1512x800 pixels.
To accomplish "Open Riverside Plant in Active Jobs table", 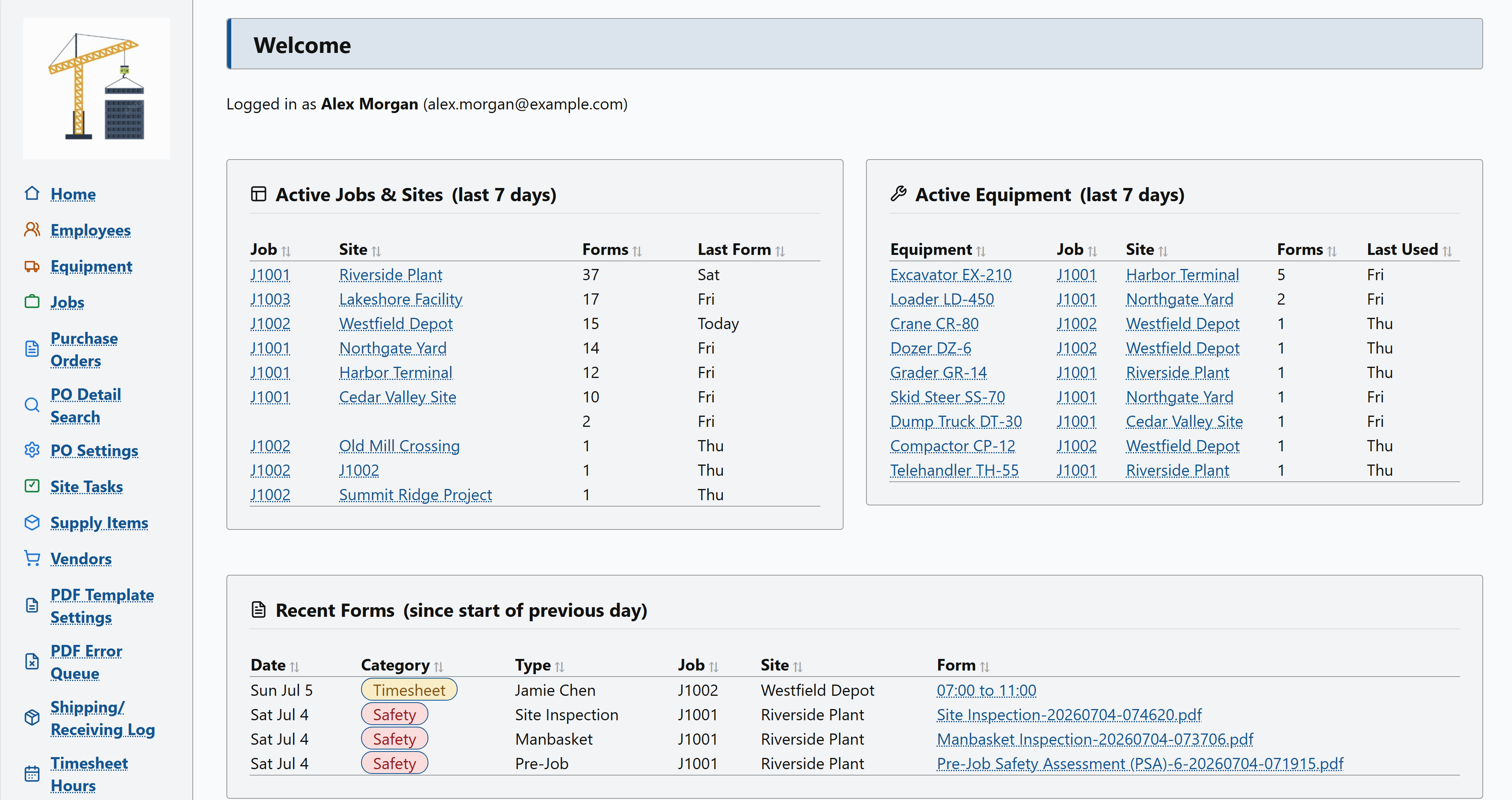I will [x=391, y=275].
